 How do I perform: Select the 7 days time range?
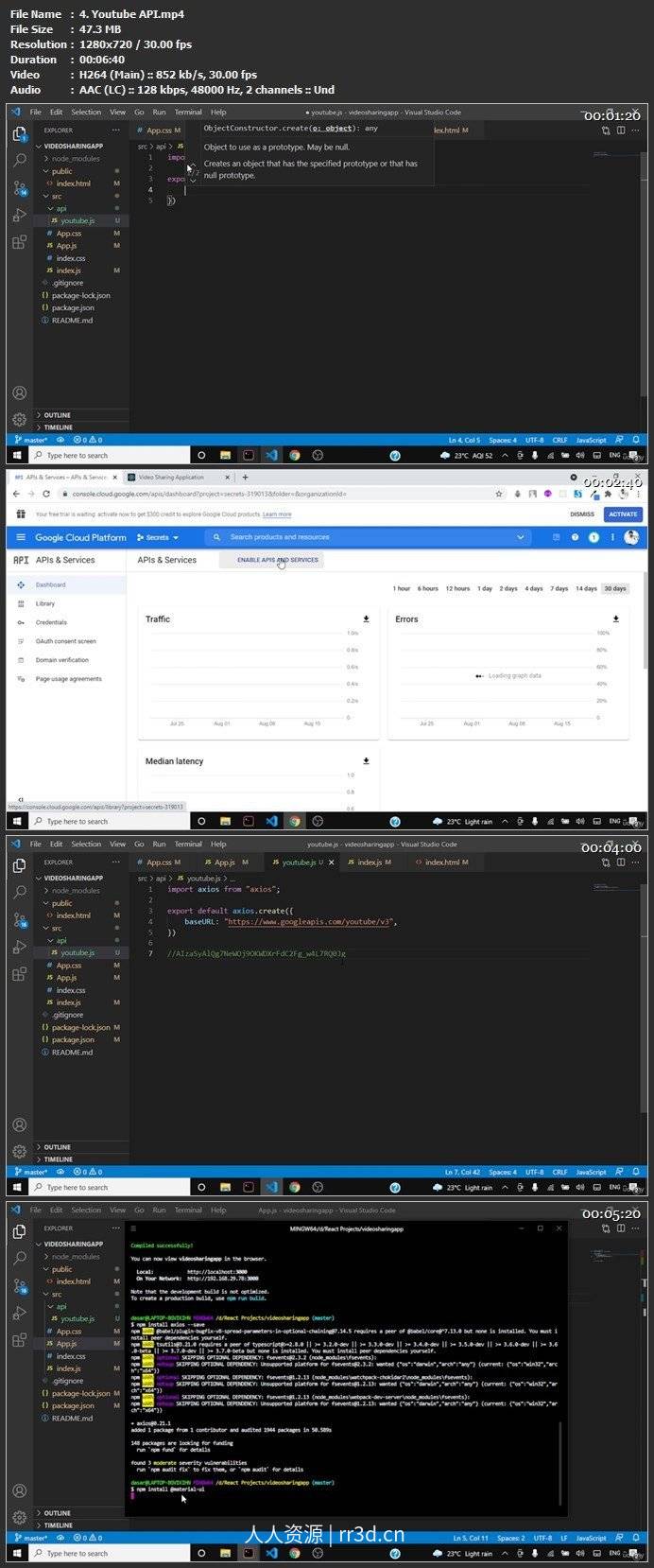pyautogui.click(x=559, y=588)
